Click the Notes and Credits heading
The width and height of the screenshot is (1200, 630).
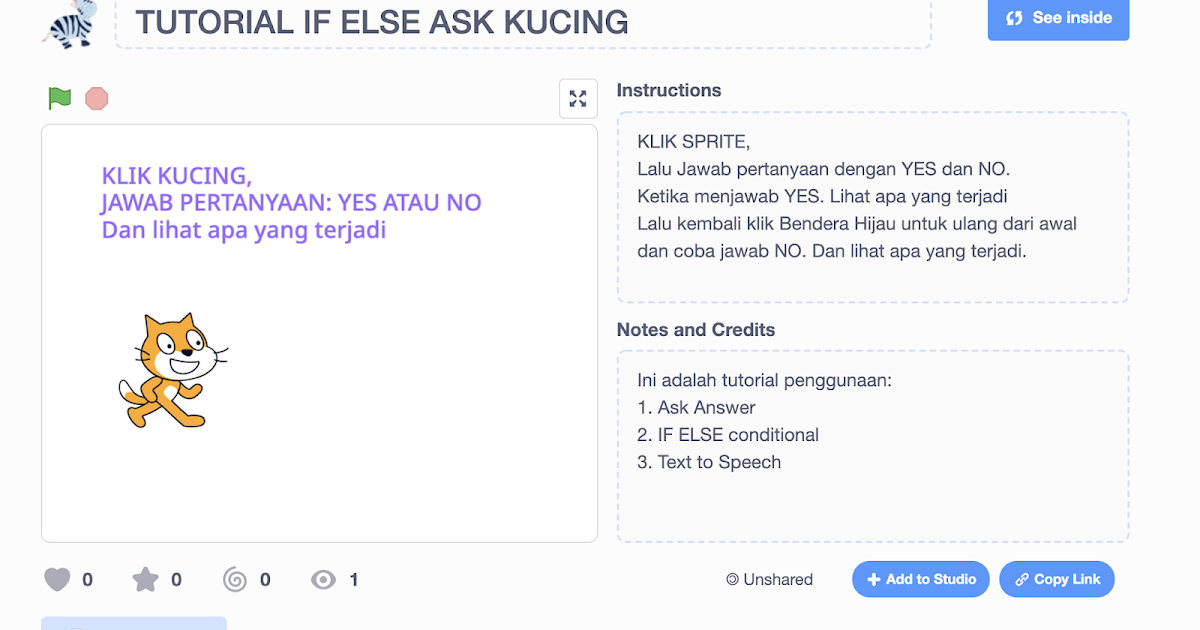pyautogui.click(x=696, y=329)
